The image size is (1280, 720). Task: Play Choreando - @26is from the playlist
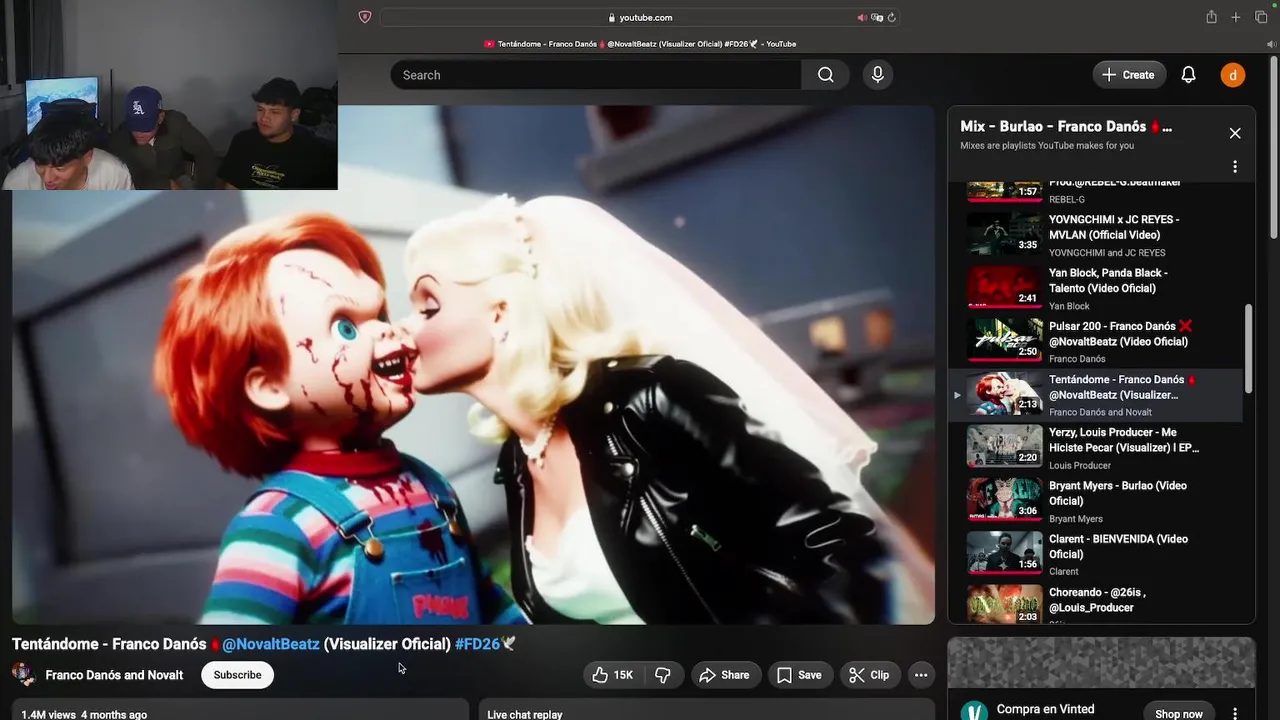pyautogui.click(x=1095, y=603)
